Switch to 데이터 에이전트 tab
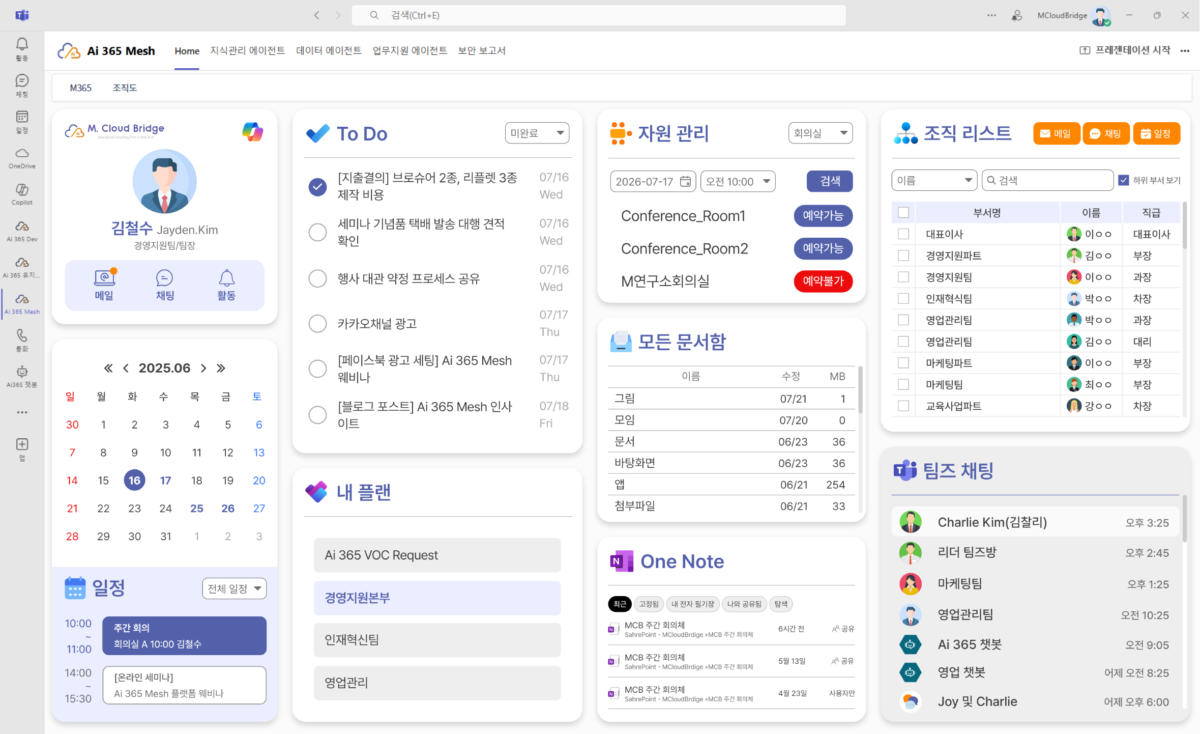 (x=329, y=50)
